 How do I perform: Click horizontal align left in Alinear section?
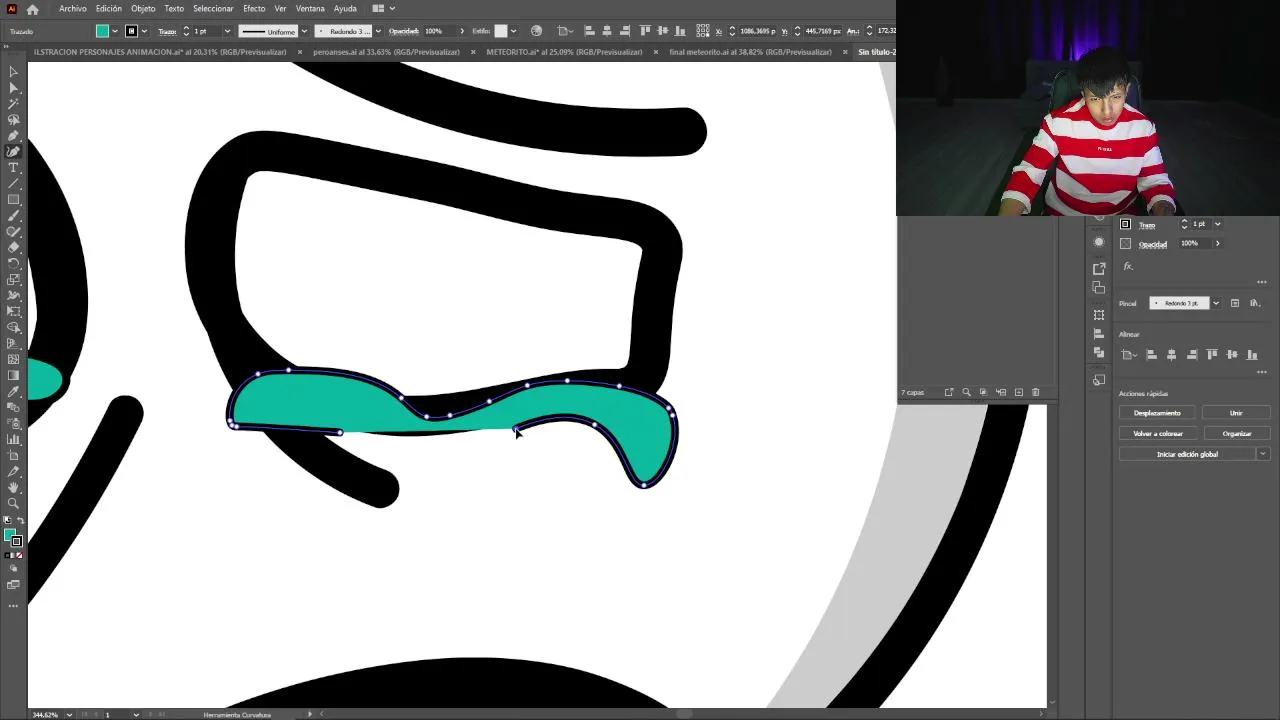coord(1151,355)
